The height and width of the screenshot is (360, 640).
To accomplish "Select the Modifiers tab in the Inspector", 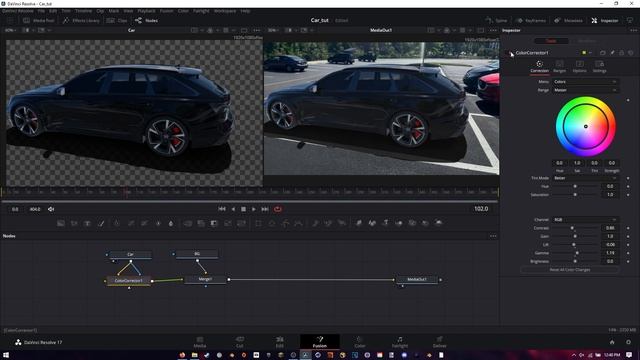I will click(587, 41).
